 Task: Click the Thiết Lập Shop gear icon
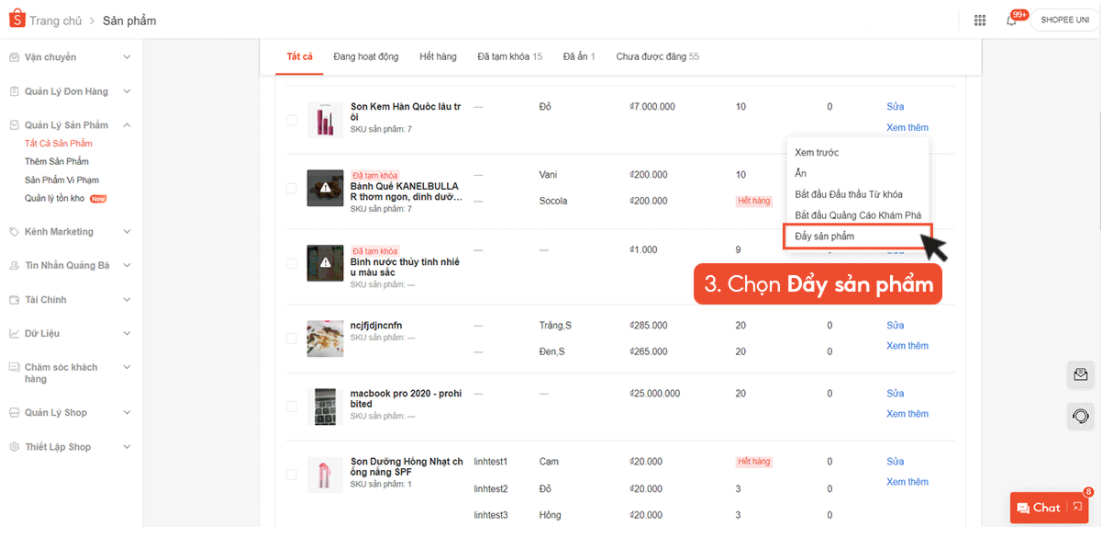[x=14, y=447]
